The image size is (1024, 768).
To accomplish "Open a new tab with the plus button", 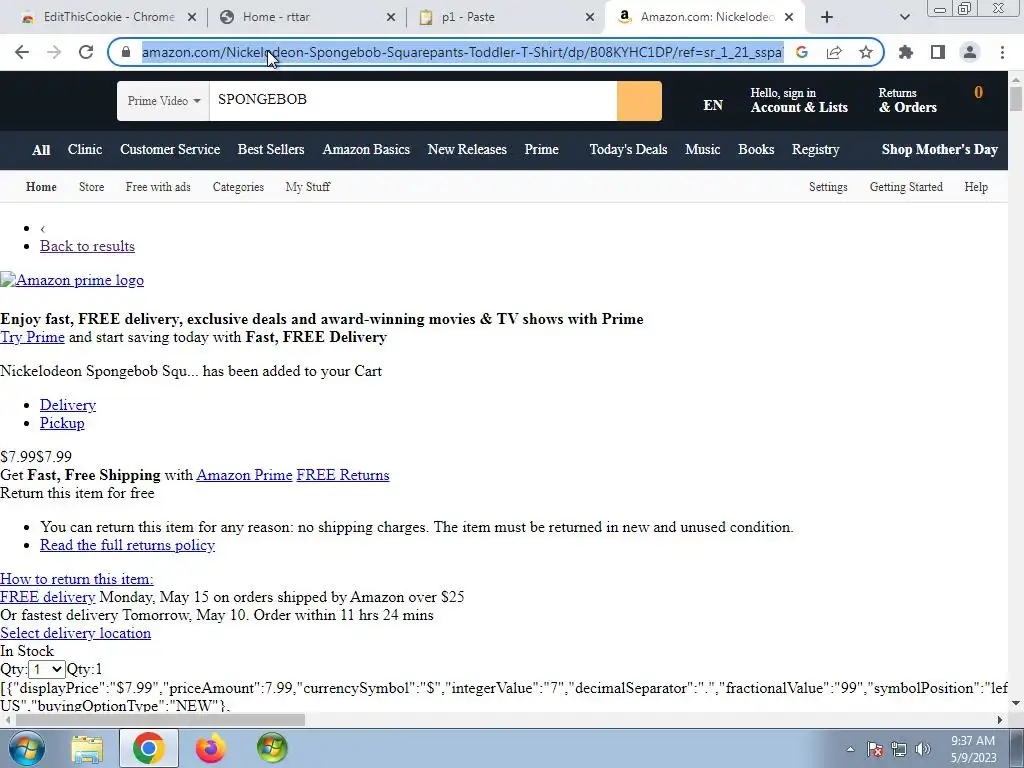I will coord(827,17).
